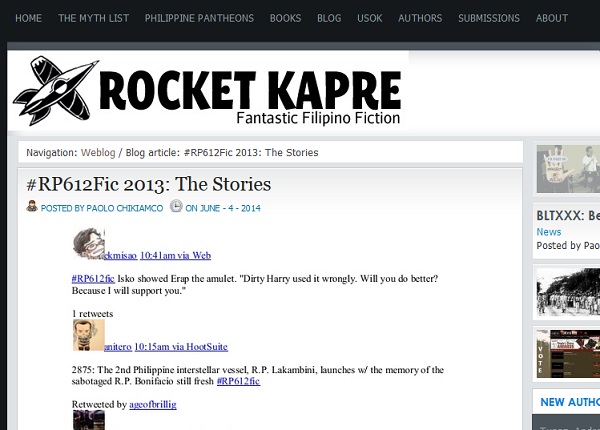Open the Authors page

coord(420,18)
